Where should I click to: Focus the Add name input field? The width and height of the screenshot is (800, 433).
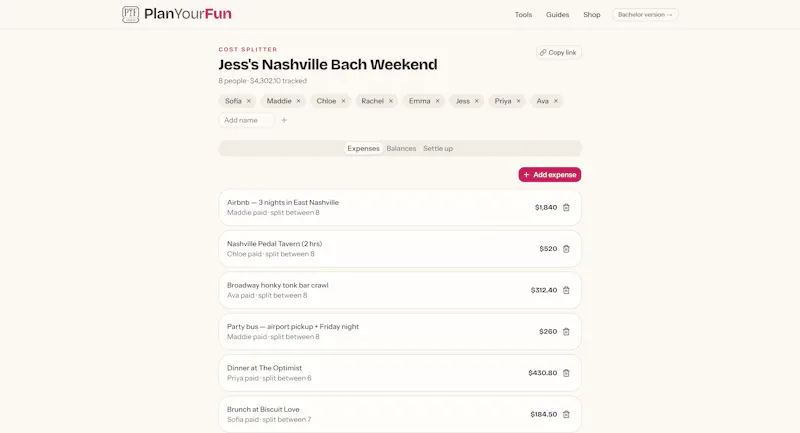[246, 120]
